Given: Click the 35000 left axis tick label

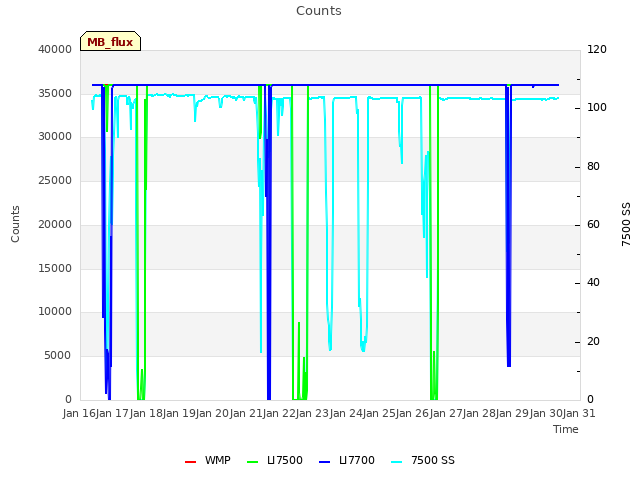Looking at the screenshot, I should coord(55,93).
